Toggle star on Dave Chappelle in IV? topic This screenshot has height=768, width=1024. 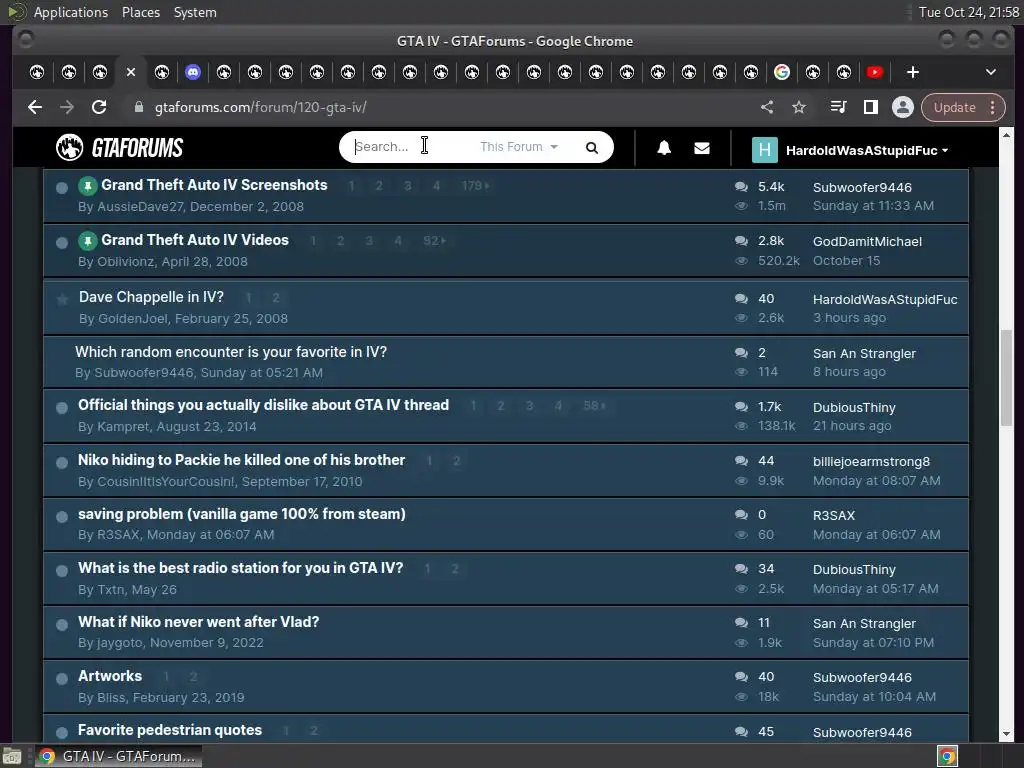(62, 300)
